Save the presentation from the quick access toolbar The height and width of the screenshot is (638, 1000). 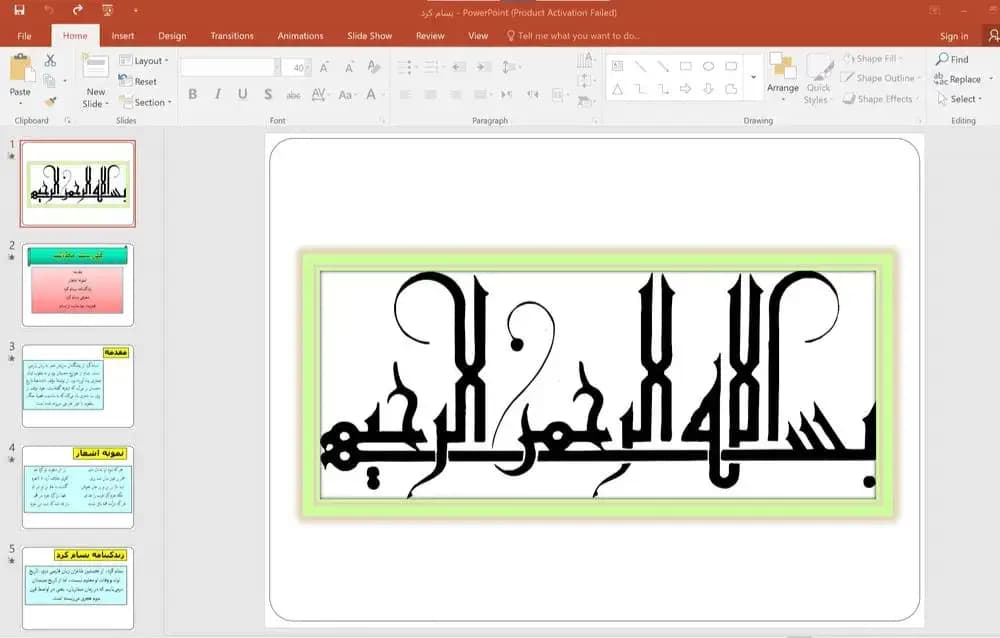(x=19, y=10)
